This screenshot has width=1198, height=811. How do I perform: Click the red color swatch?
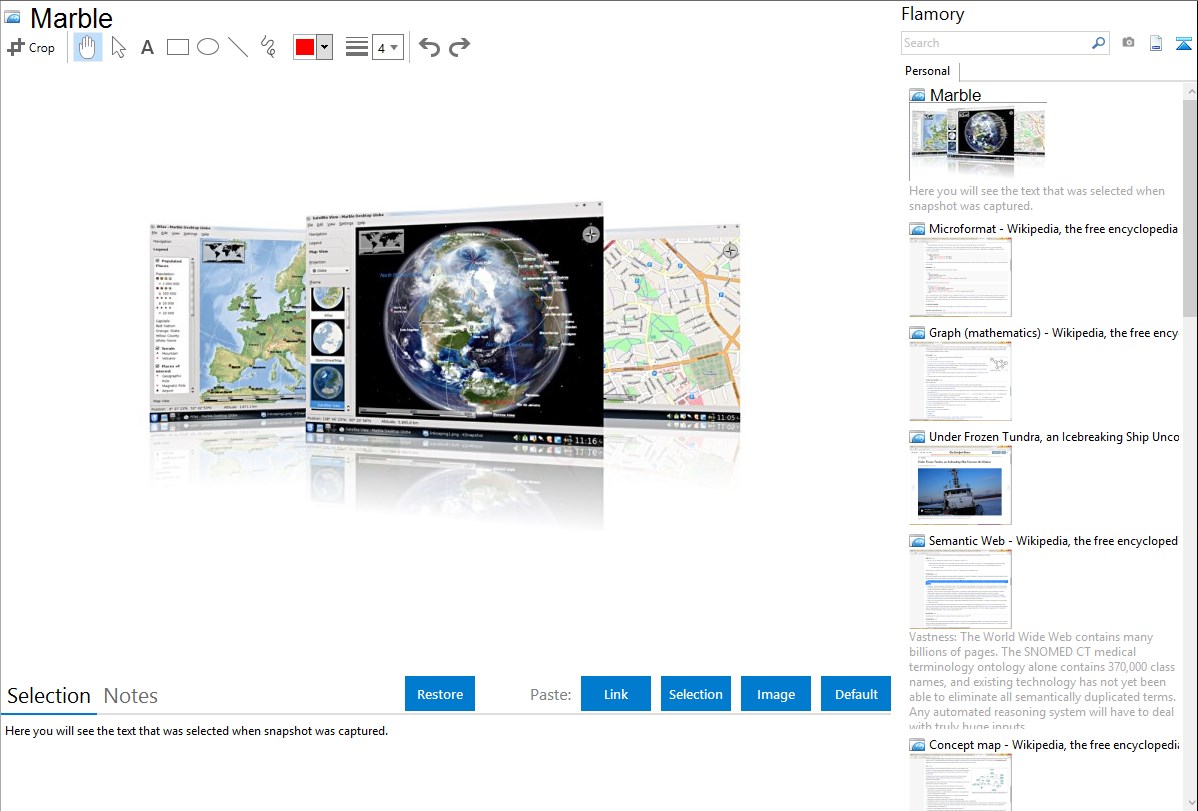(305, 47)
